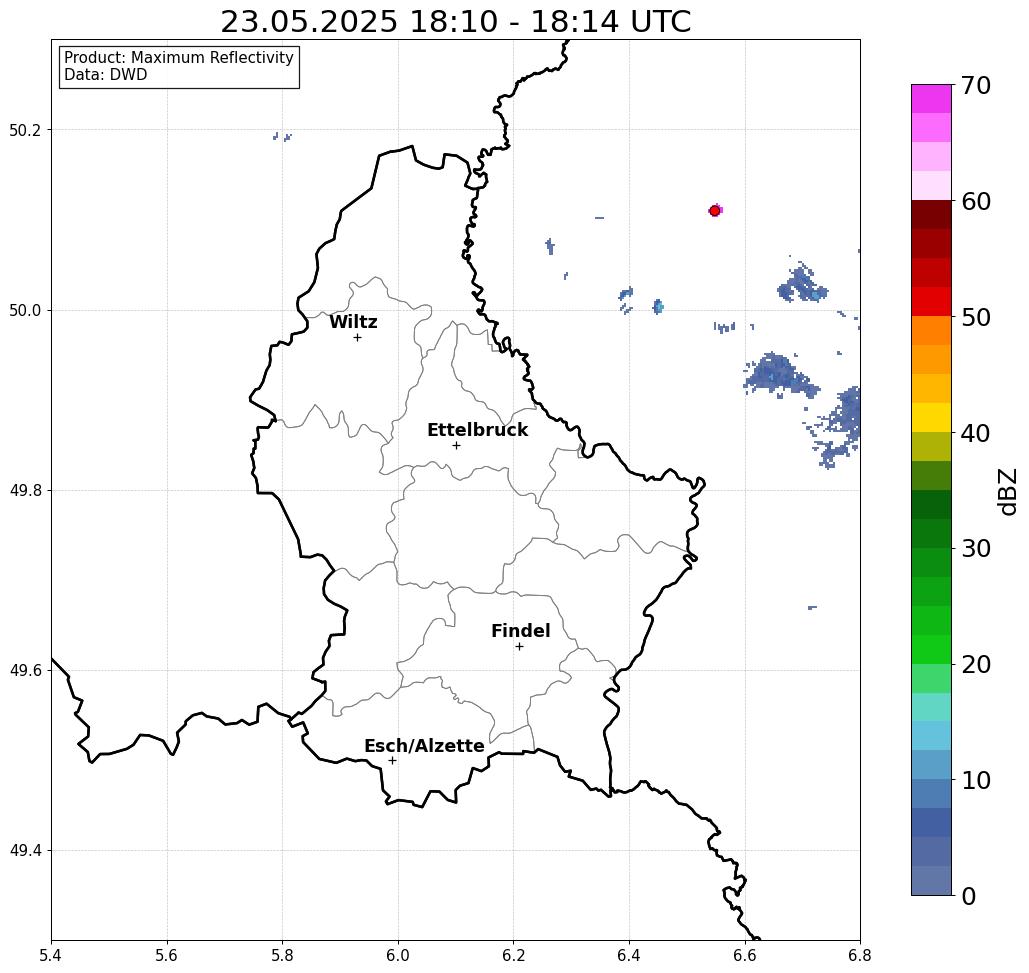Click the red high-reflectivity radar dot
1029x973 pixels.
click(715, 211)
